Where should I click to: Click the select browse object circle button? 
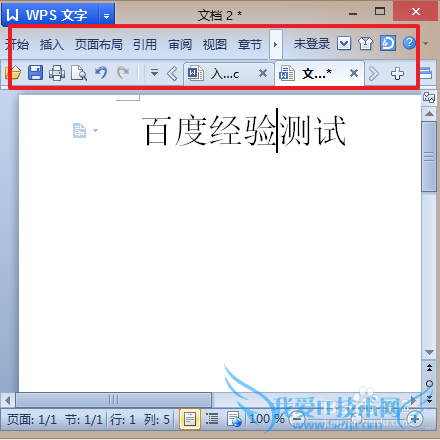pyautogui.click(x=429, y=384)
